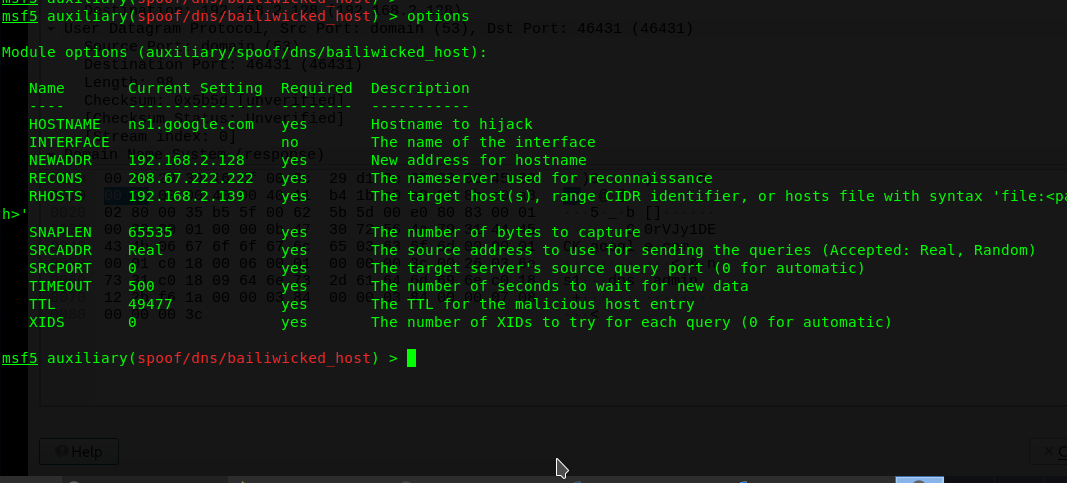Click the SNAPLEN value 65535
This screenshot has height=483, width=1067.
pyautogui.click(x=150, y=232)
